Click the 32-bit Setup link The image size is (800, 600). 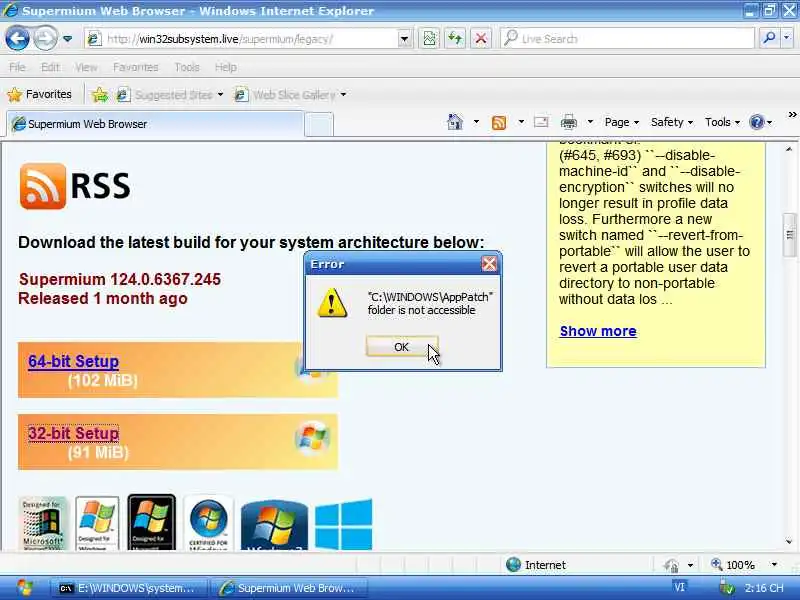pos(73,433)
